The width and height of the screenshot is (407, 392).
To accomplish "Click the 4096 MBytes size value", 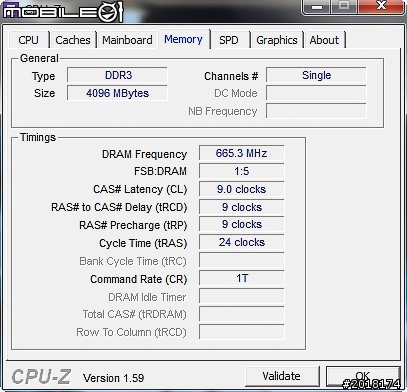I will click(x=117, y=93).
